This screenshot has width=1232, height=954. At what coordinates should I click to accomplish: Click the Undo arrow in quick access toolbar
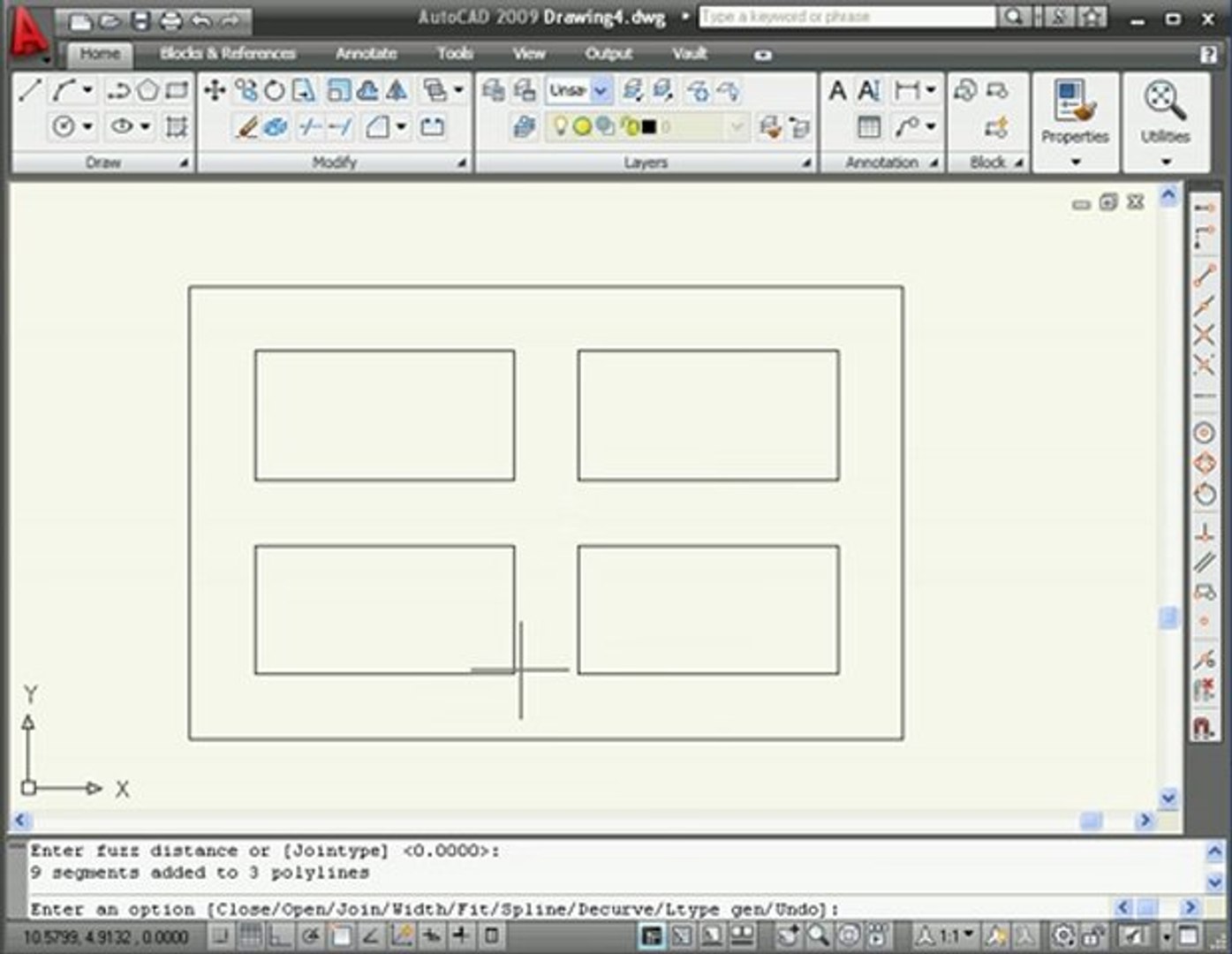tap(201, 20)
